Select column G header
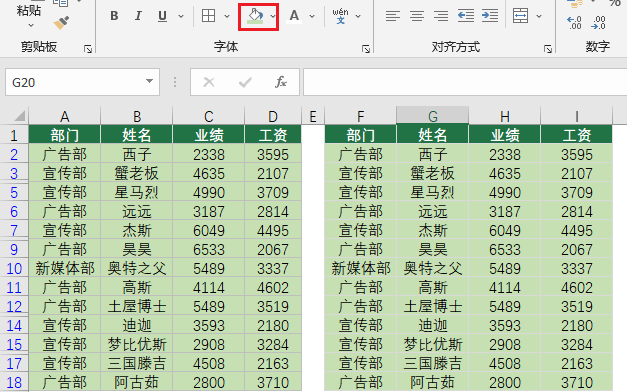 point(433,116)
